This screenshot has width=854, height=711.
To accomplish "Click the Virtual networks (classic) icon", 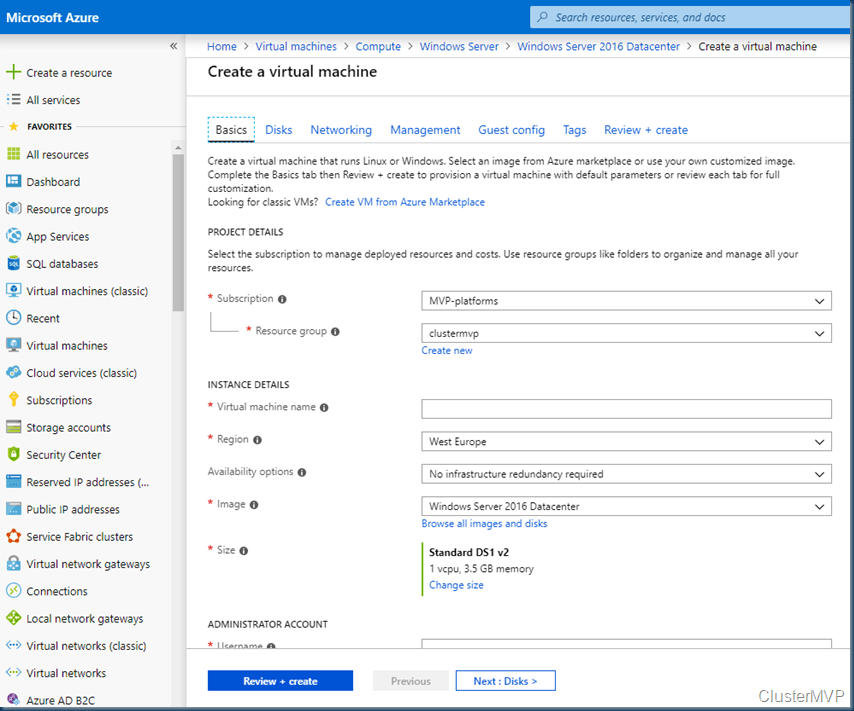I will (13, 645).
